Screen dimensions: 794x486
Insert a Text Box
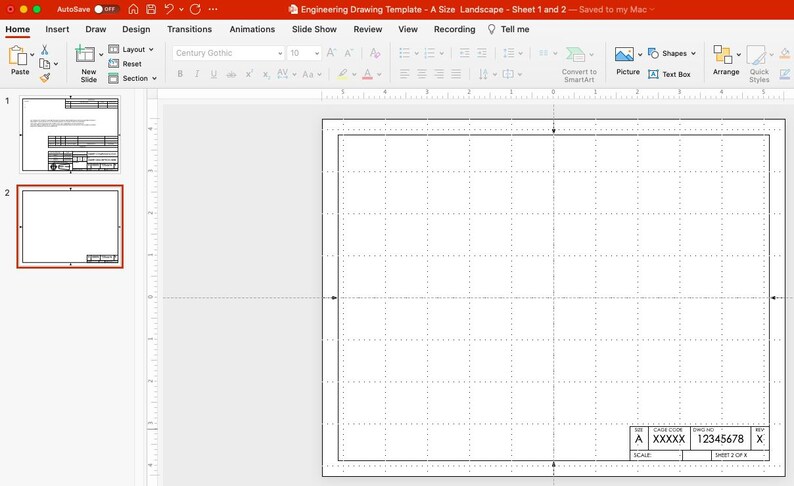tap(669, 74)
